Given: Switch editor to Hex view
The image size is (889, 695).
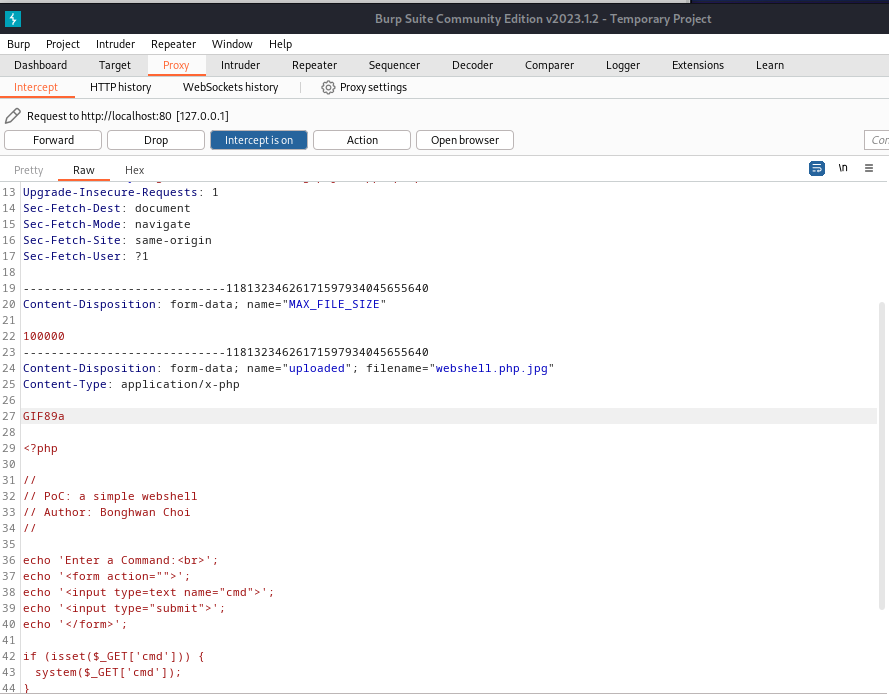Looking at the screenshot, I should [x=134, y=170].
